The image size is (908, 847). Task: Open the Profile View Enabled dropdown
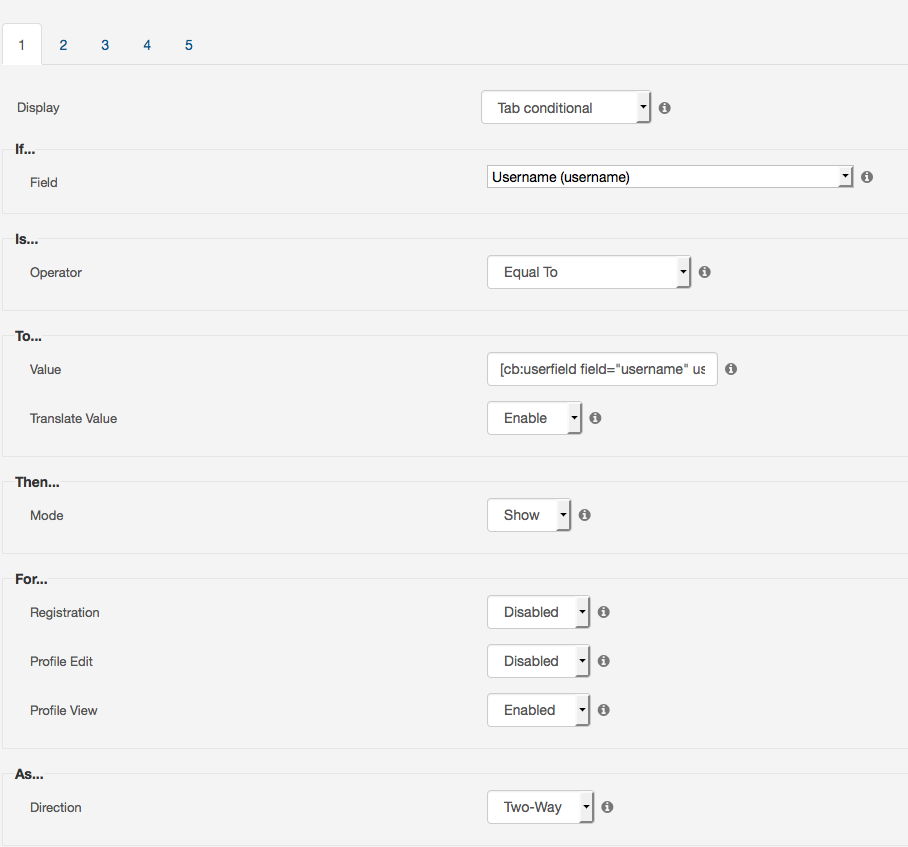[x=539, y=710]
